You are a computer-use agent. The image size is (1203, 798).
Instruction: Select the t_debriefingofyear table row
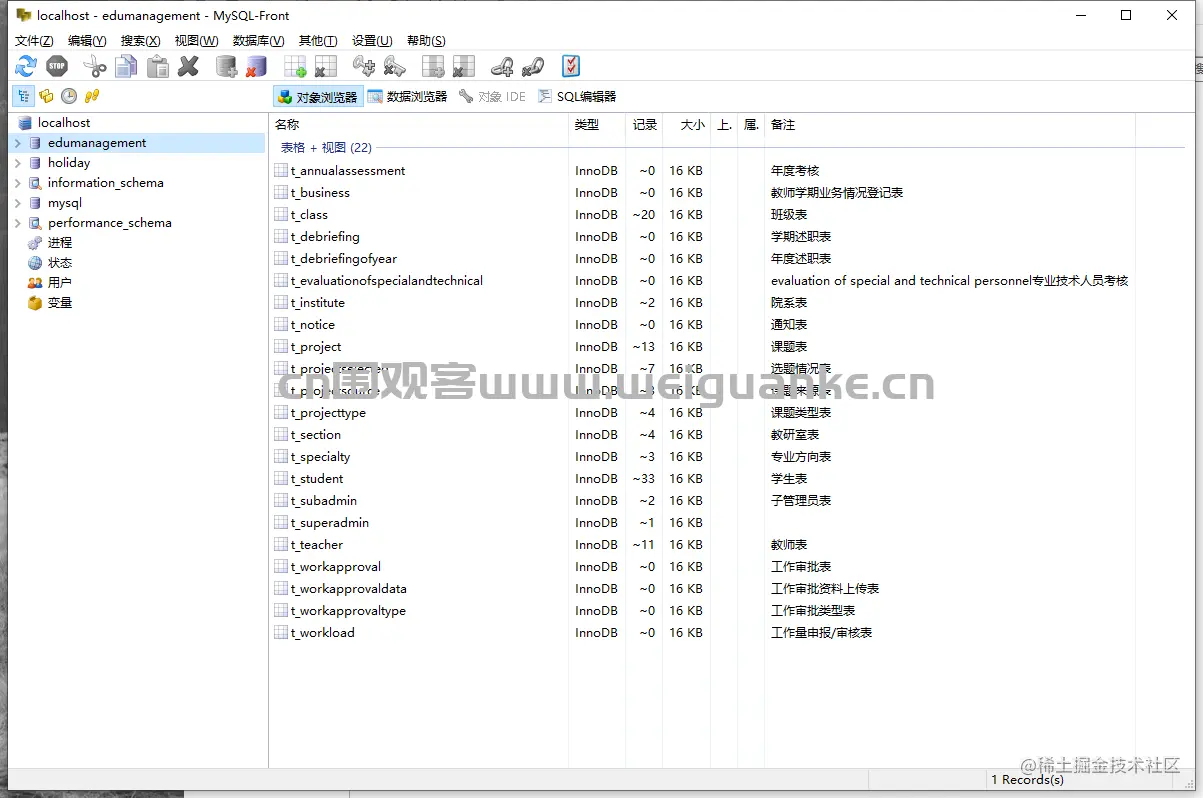(702, 259)
